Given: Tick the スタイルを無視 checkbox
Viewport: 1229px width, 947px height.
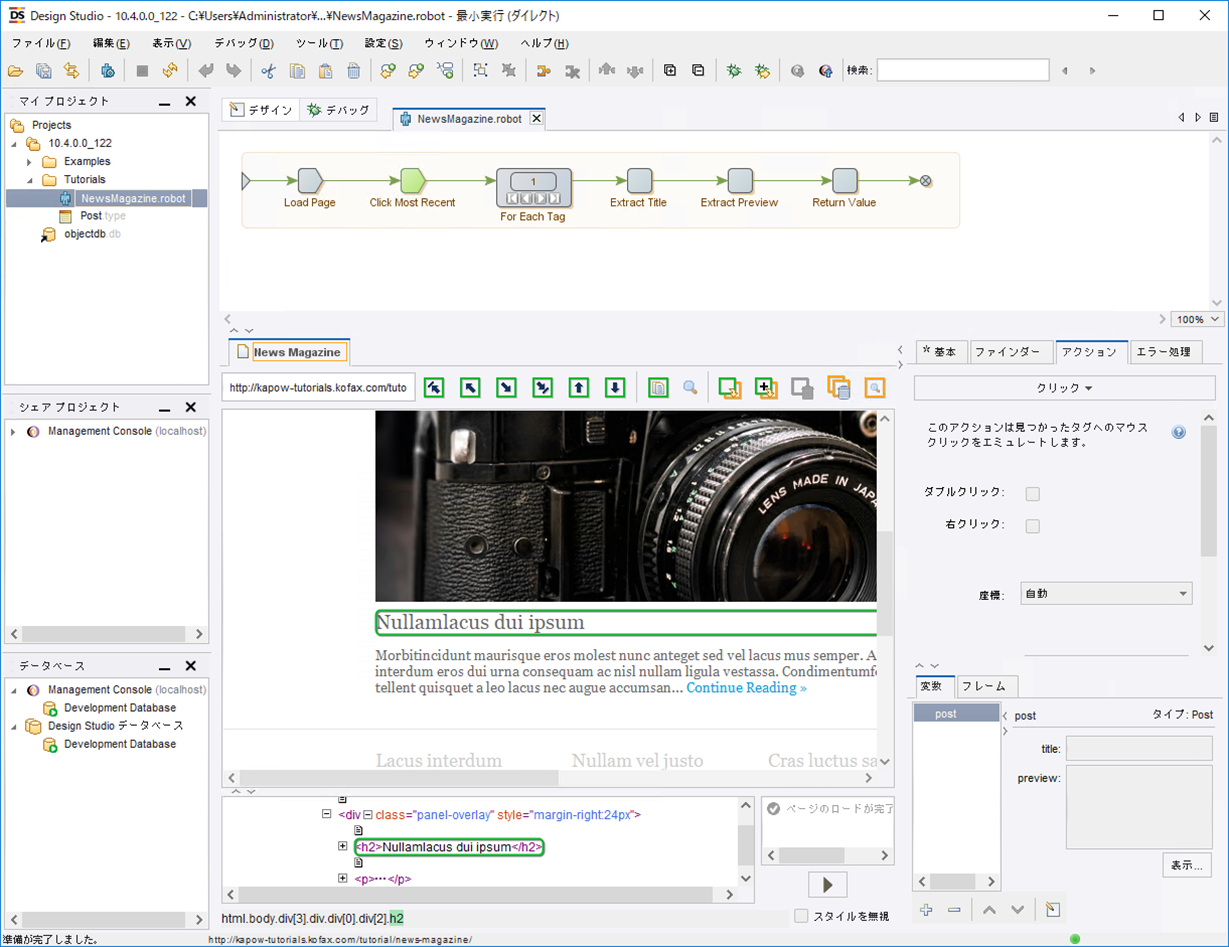Looking at the screenshot, I should (x=801, y=916).
